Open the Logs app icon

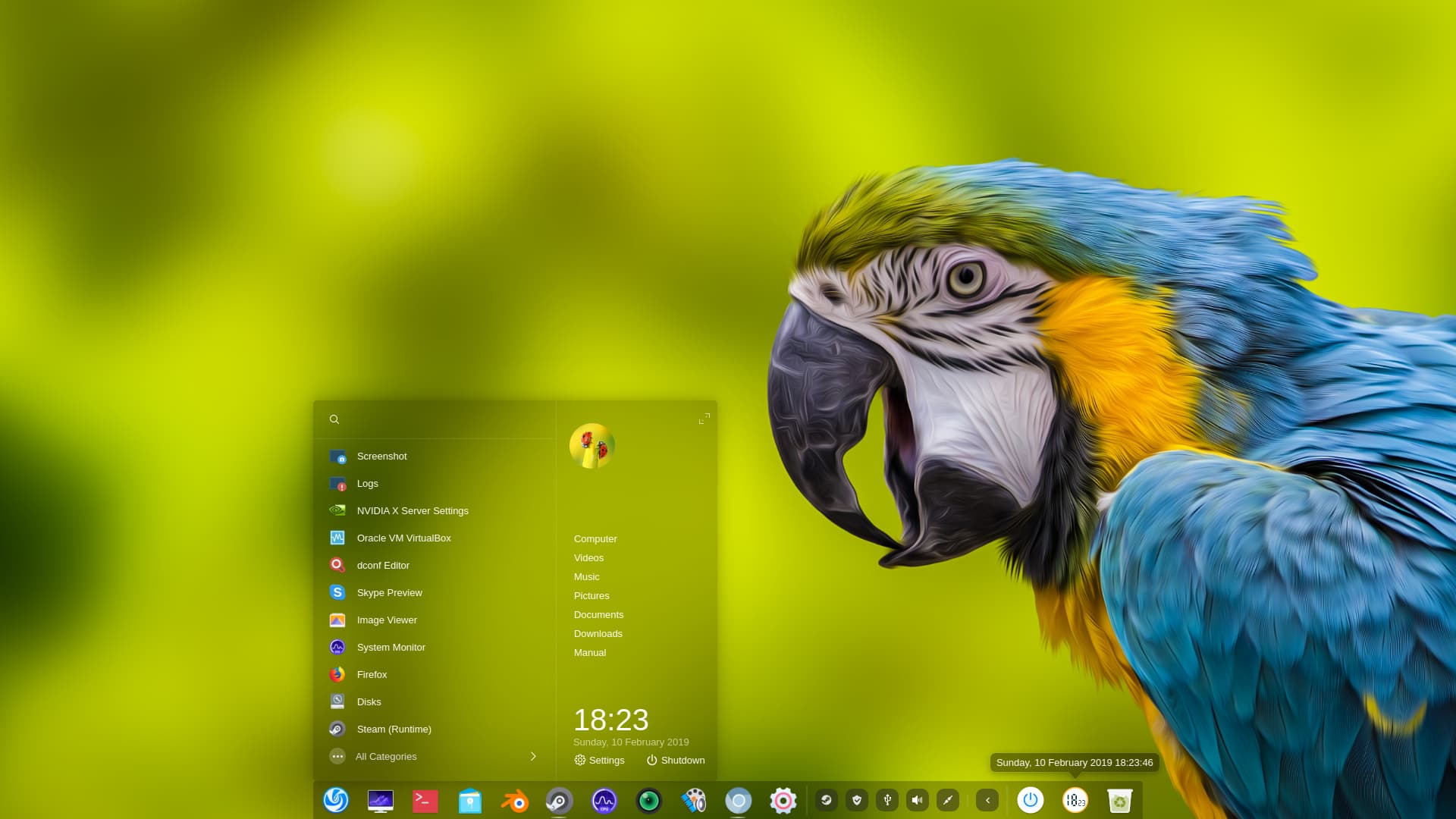pyautogui.click(x=337, y=483)
